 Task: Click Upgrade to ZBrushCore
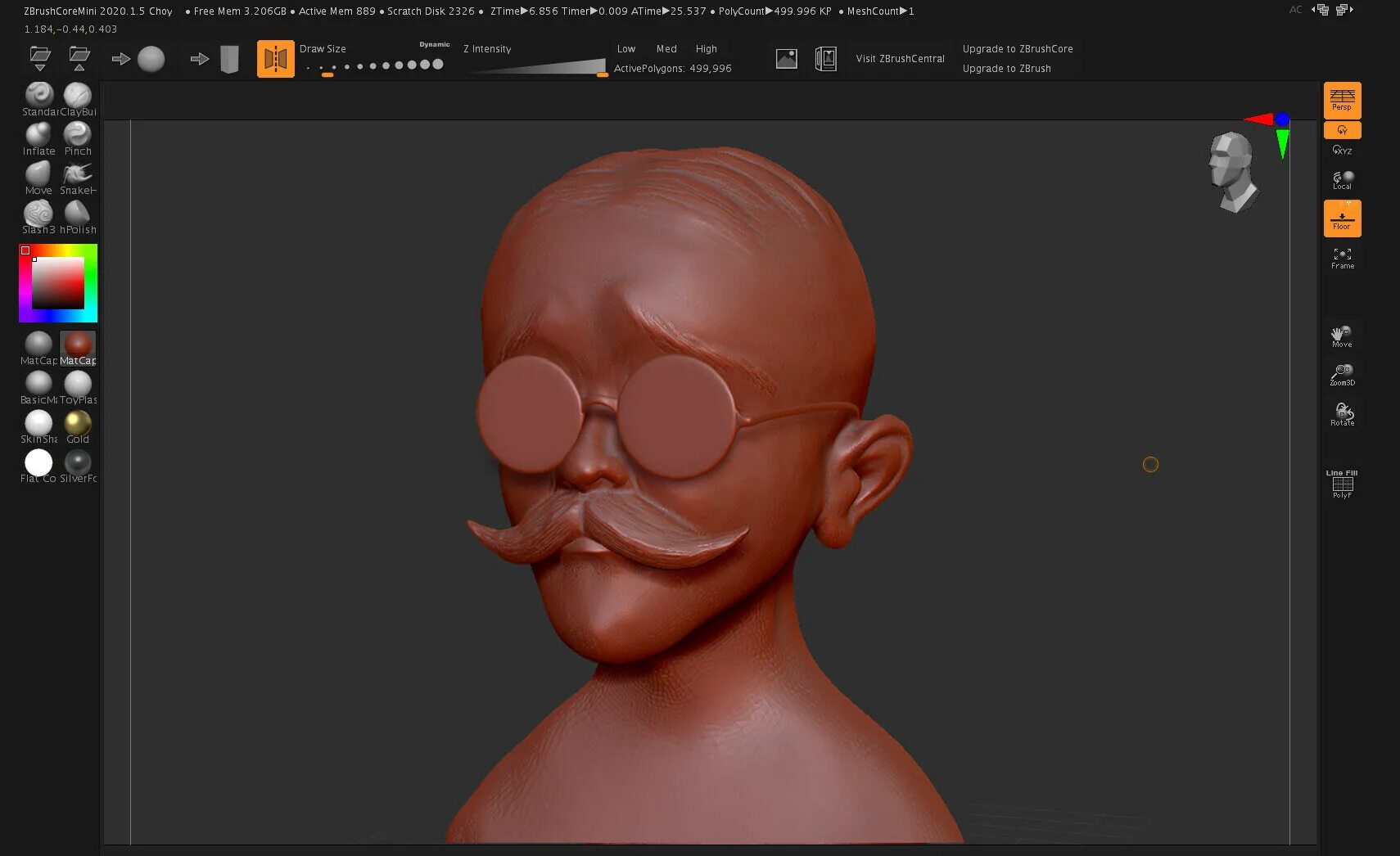pos(1018,48)
